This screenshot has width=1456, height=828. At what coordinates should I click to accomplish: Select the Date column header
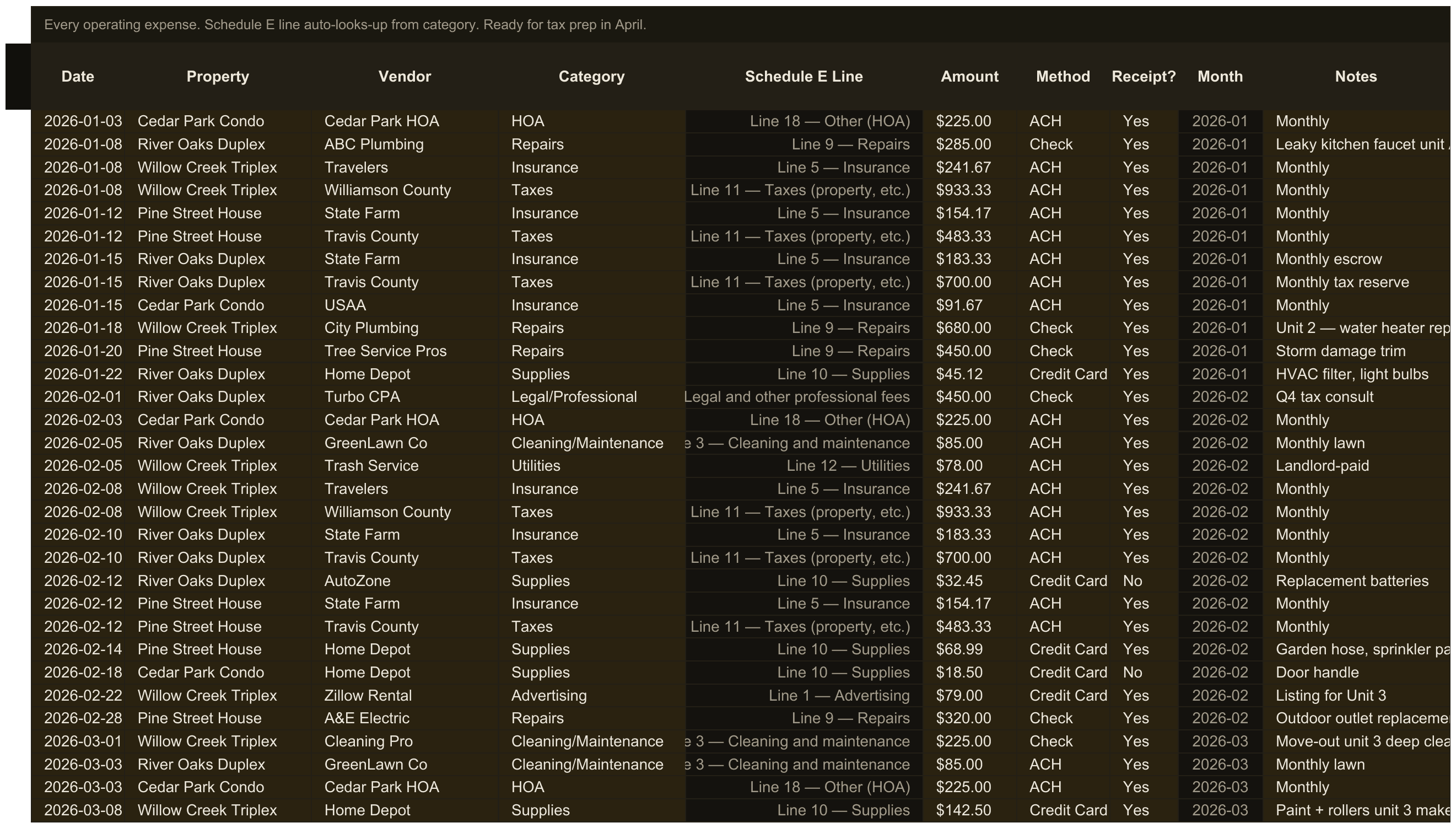pos(78,76)
